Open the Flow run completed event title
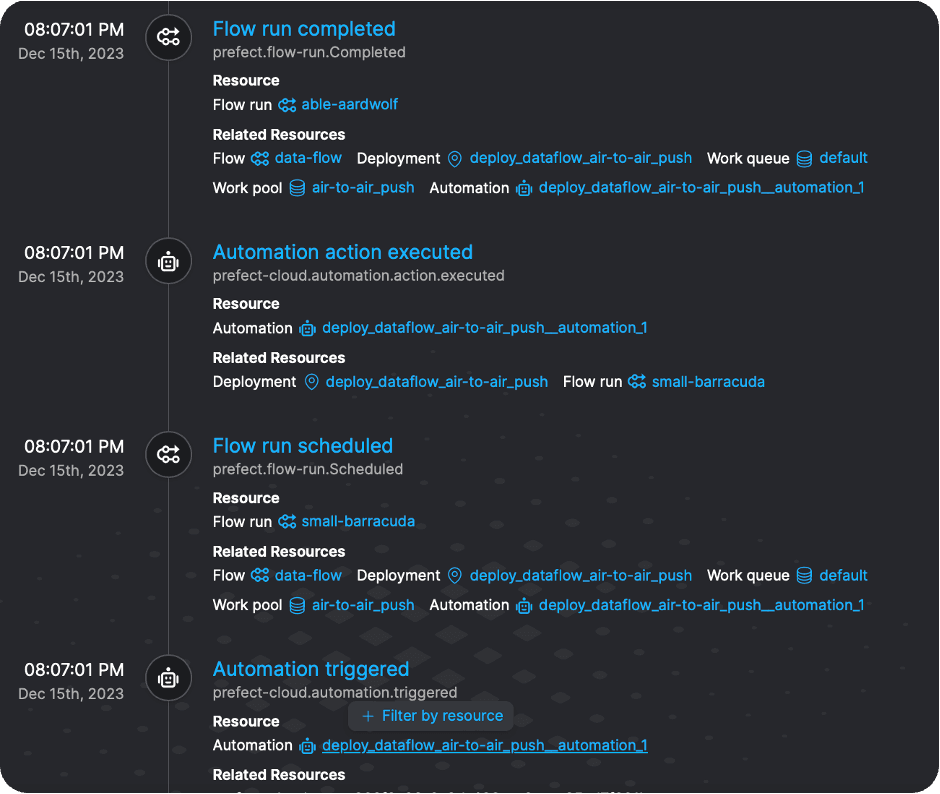Image resolution: width=940 pixels, height=794 pixels. 304,29
